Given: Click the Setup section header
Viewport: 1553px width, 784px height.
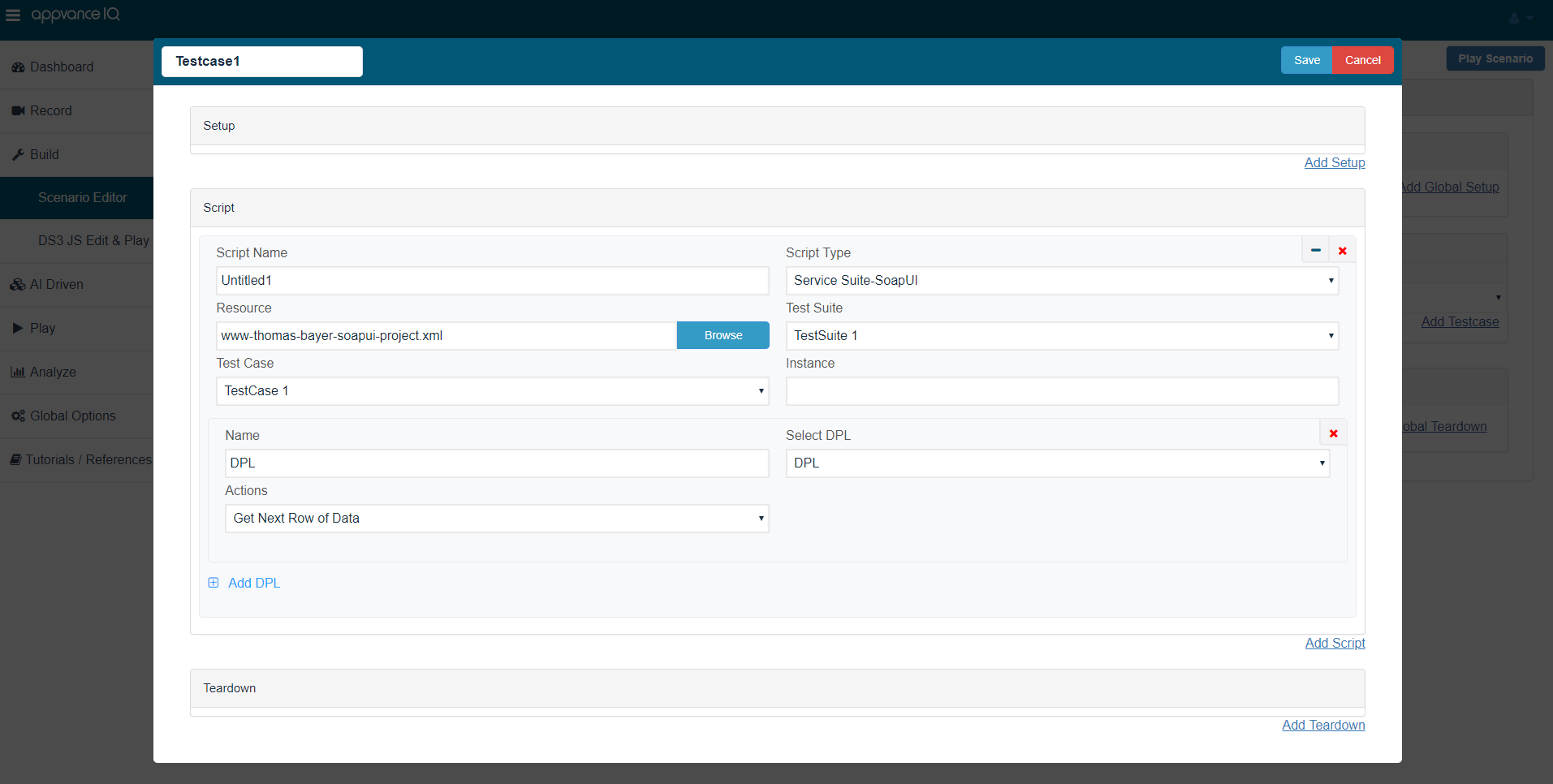Looking at the screenshot, I should [x=777, y=126].
